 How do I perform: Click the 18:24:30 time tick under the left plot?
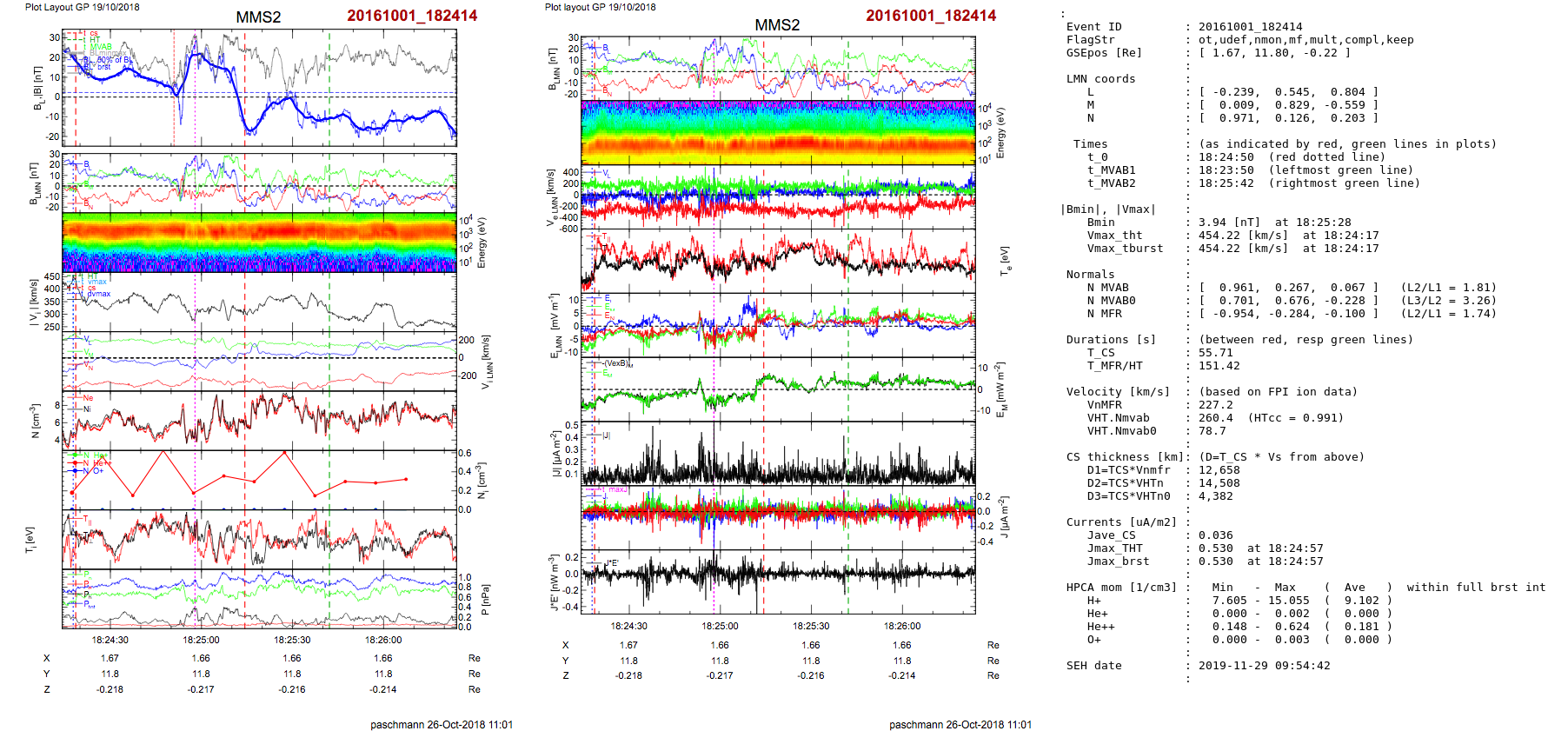[110, 640]
